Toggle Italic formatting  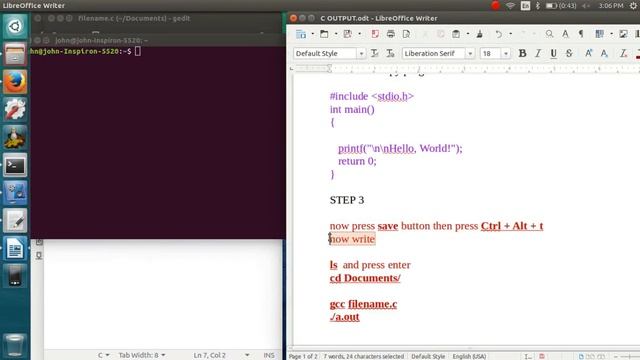tap(538, 53)
